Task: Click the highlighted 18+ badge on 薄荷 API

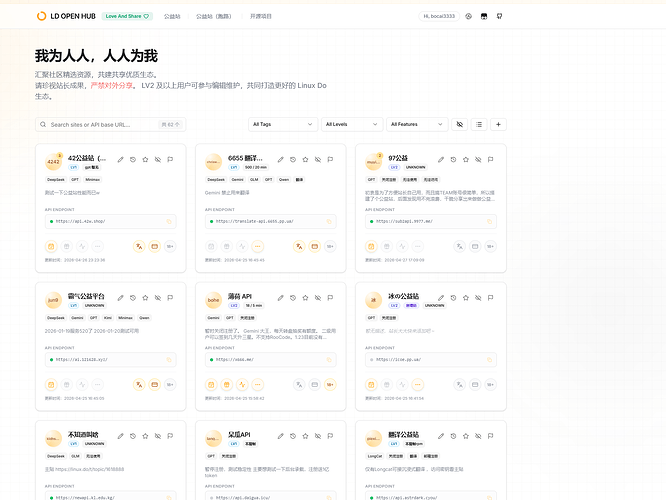Action: (330, 385)
